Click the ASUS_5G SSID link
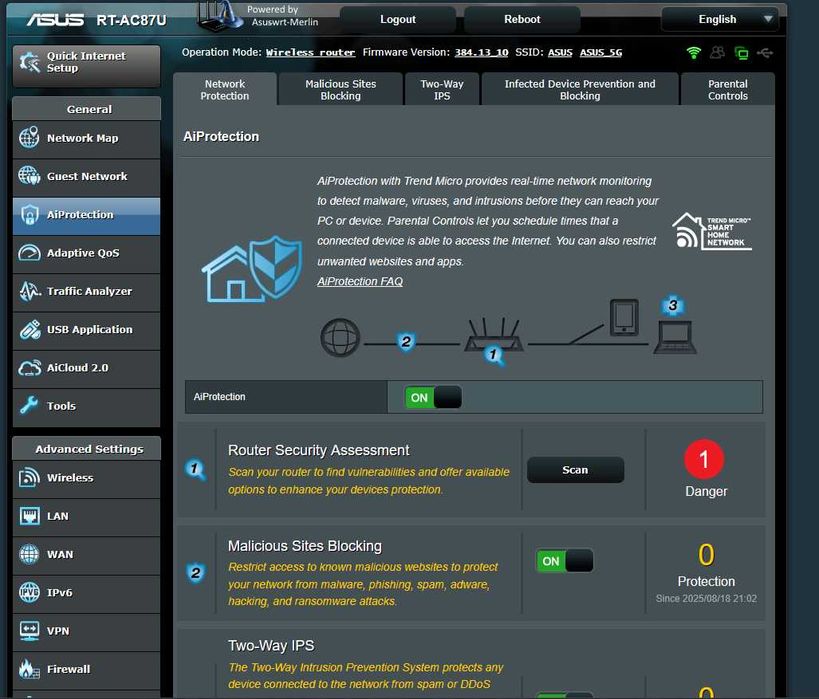This screenshot has width=819, height=699. [601, 53]
